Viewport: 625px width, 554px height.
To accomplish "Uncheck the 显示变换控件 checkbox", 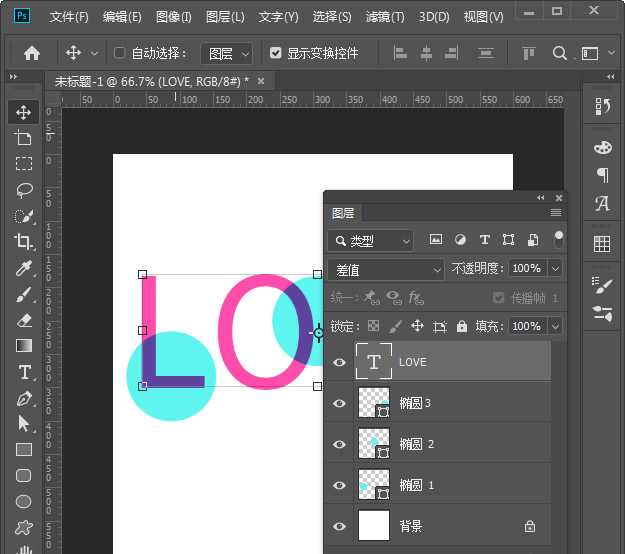I will (x=276, y=53).
